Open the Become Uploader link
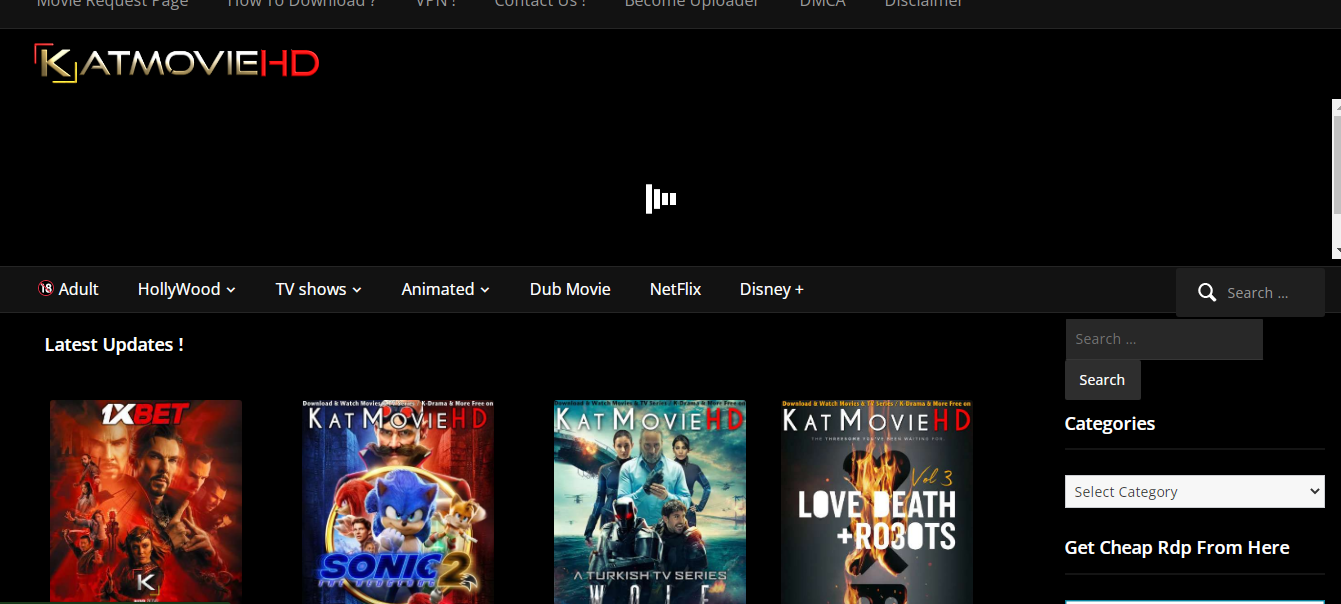 point(692,4)
